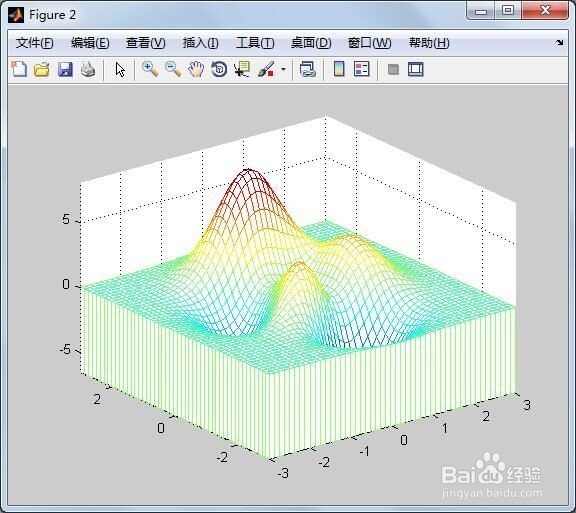Open the 文件(F) menu
Image resolution: width=576 pixels, height=513 pixels.
(x=35, y=43)
